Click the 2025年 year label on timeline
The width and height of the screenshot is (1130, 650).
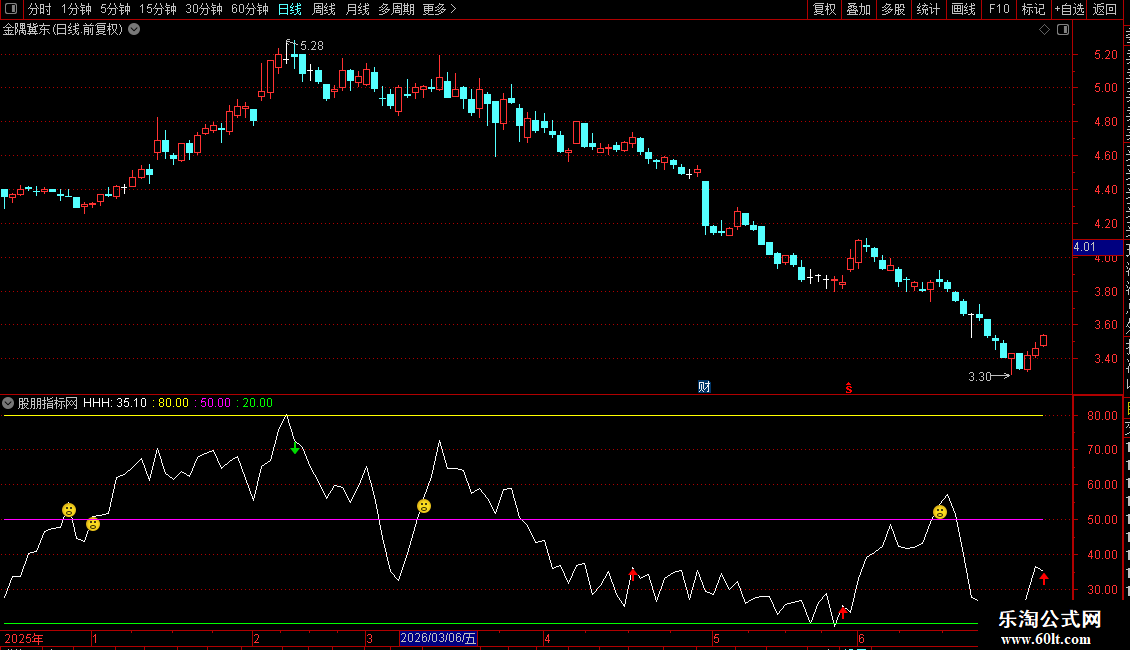pyautogui.click(x=24, y=638)
